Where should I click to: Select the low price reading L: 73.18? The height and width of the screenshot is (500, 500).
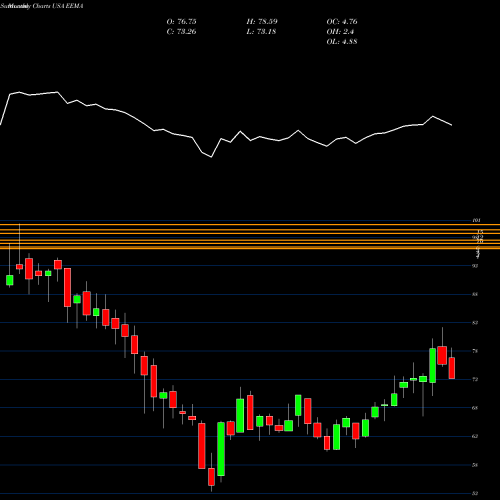pos(262,32)
